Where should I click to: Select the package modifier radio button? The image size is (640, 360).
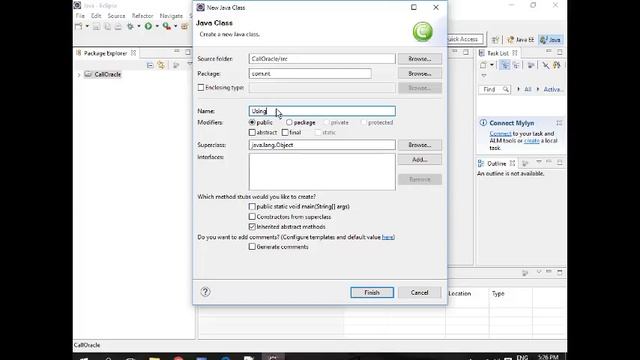coord(289,122)
